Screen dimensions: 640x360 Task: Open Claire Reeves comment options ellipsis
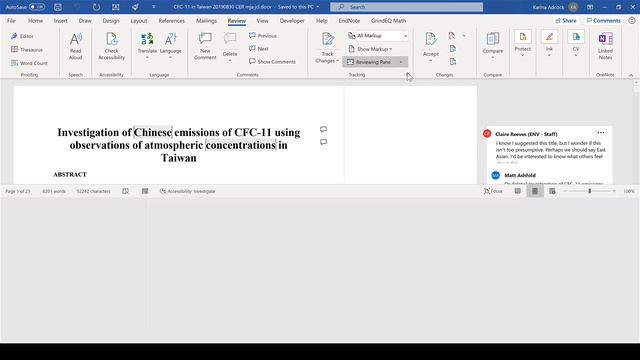[x=601, y=133]
